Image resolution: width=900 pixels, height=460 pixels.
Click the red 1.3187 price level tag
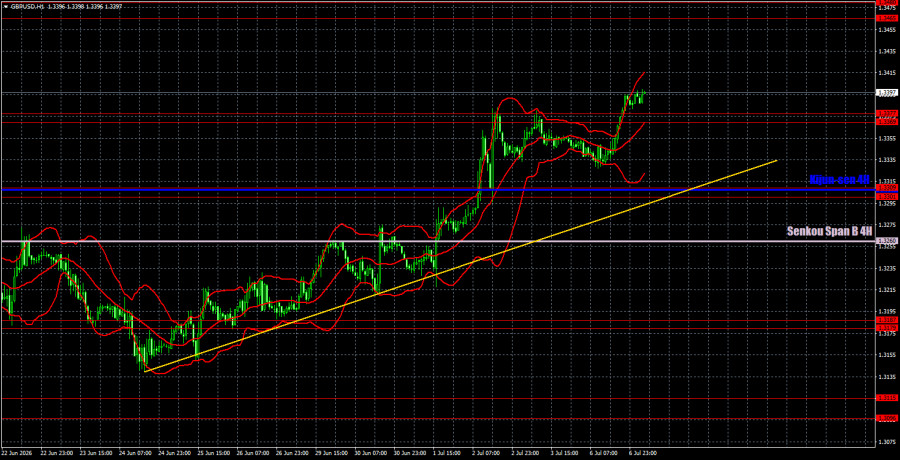887,320
